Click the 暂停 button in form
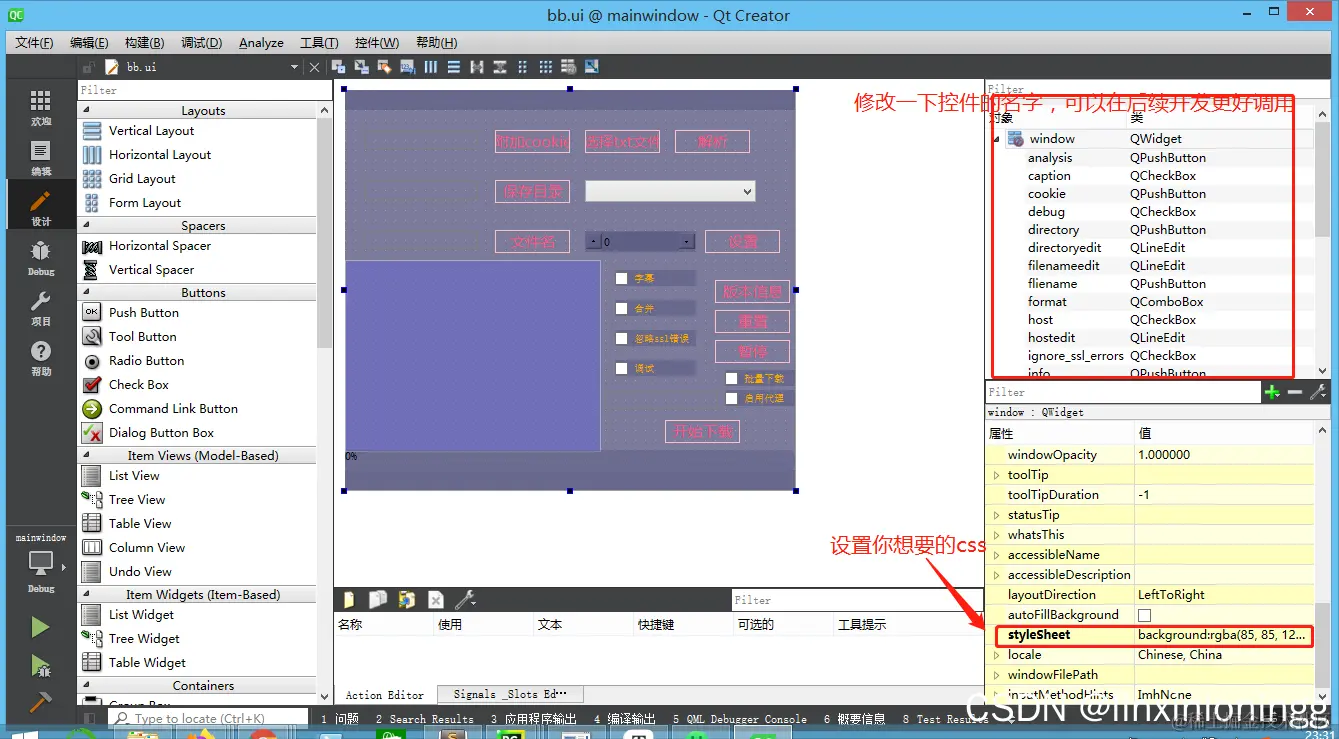1339x739 pixels. point(752,351)
